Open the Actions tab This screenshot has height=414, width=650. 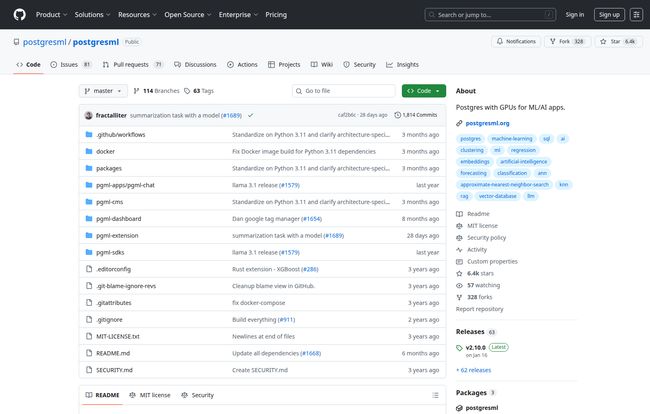tap(243, 65)
